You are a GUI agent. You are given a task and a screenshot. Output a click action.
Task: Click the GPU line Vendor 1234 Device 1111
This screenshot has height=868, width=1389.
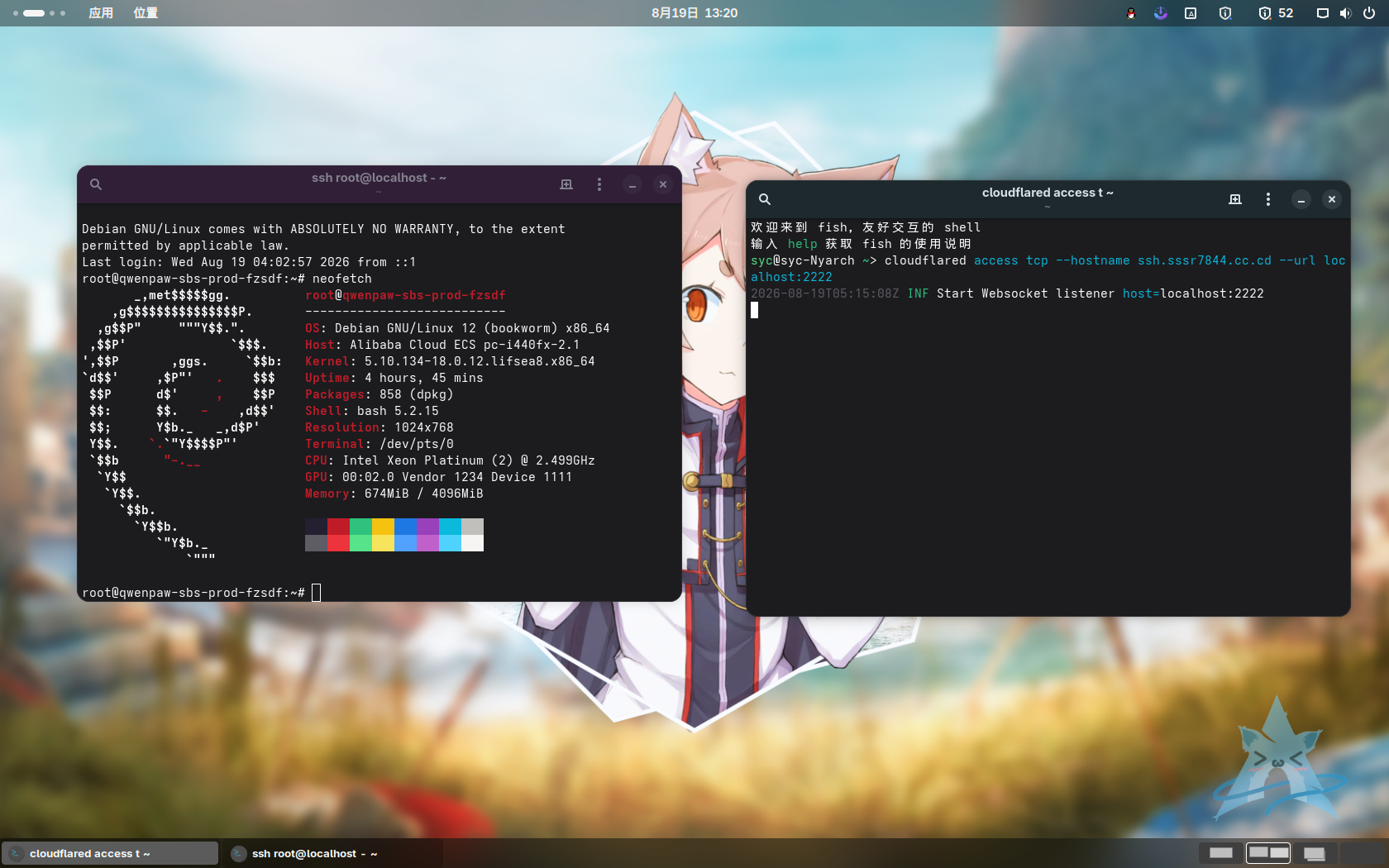tap(439, 477)
